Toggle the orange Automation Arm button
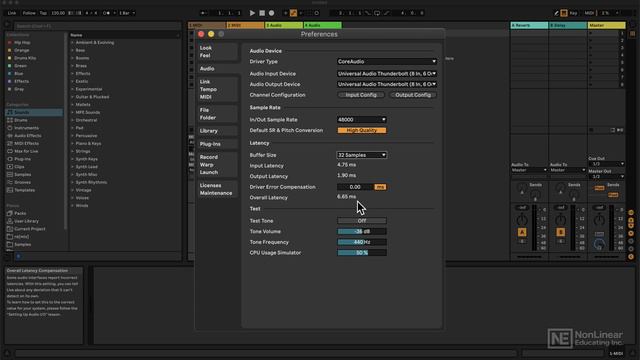Viewport: 640px width, 360px height. [293, 13]
